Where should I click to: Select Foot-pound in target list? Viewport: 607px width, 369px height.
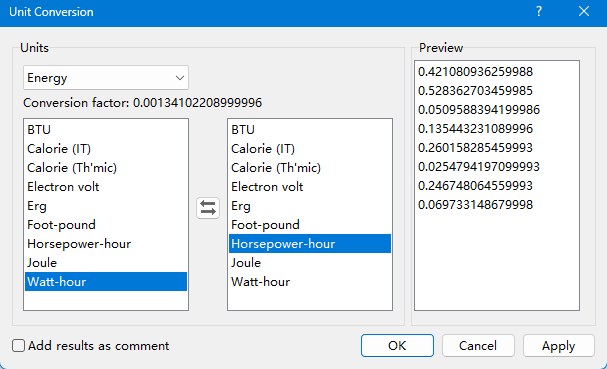tap(310, 225)
